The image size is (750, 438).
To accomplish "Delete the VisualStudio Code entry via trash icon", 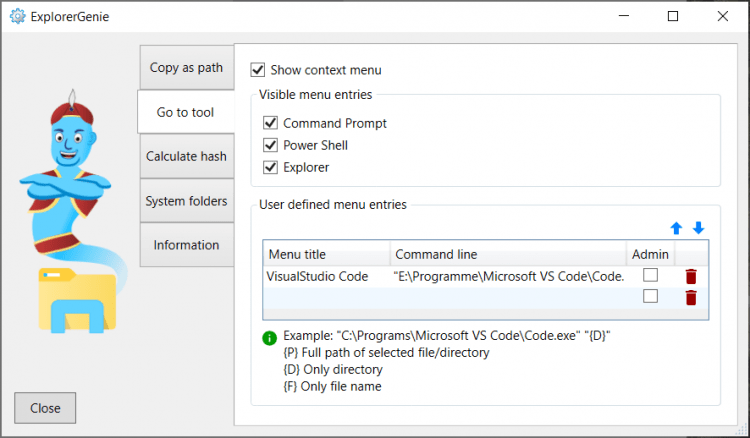I will click(x=691, y=276).
